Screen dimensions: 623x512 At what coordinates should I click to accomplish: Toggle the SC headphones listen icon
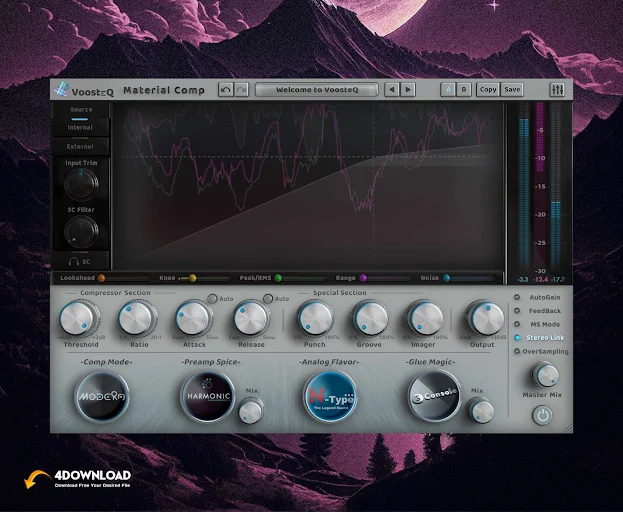[x=74, y=262]
